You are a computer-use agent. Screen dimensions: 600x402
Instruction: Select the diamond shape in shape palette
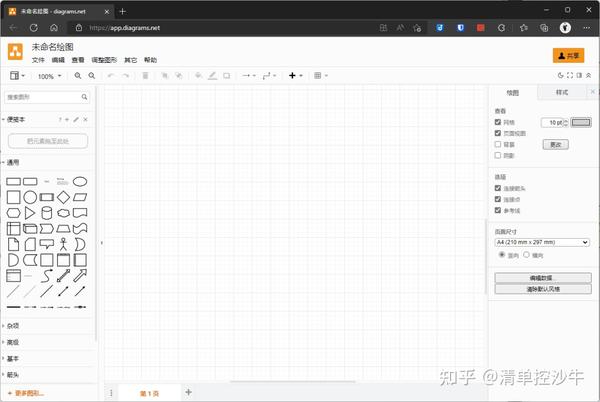64,197
